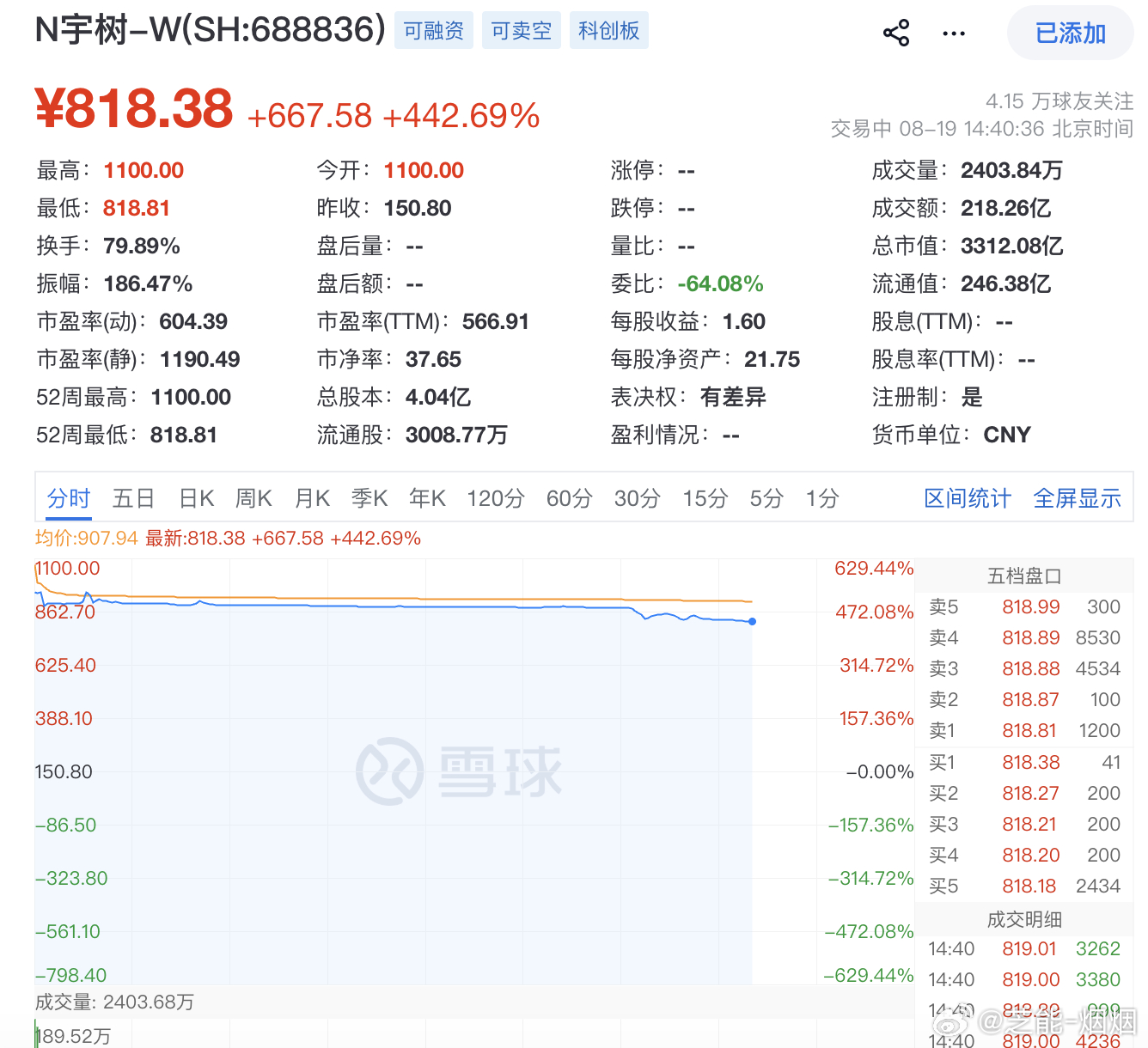
Task: Click the 委比 value -64.08%
Action: click(x=721, y=283)
